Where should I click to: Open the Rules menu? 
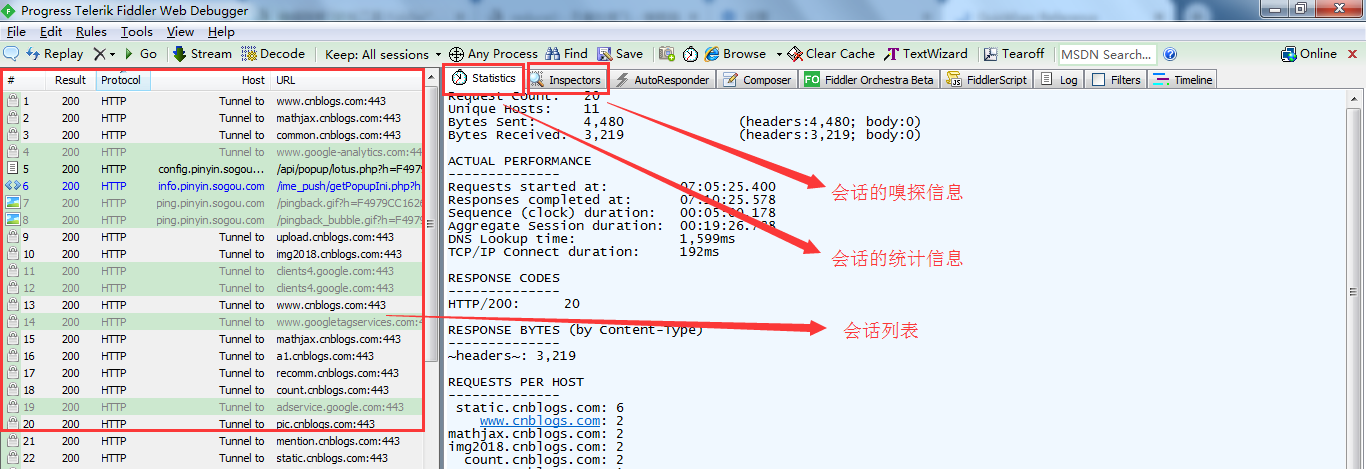91,32
